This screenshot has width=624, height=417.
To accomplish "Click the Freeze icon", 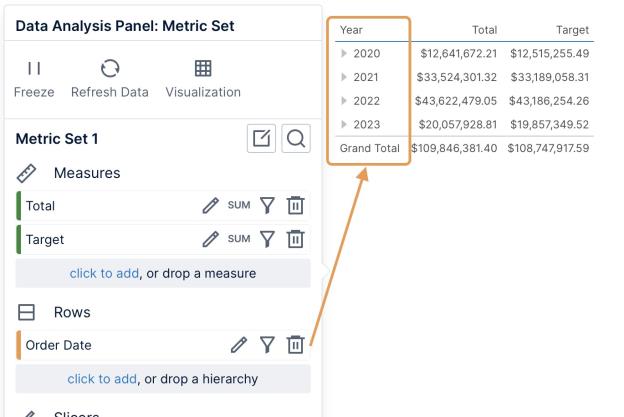I will [x=34, y=69].
